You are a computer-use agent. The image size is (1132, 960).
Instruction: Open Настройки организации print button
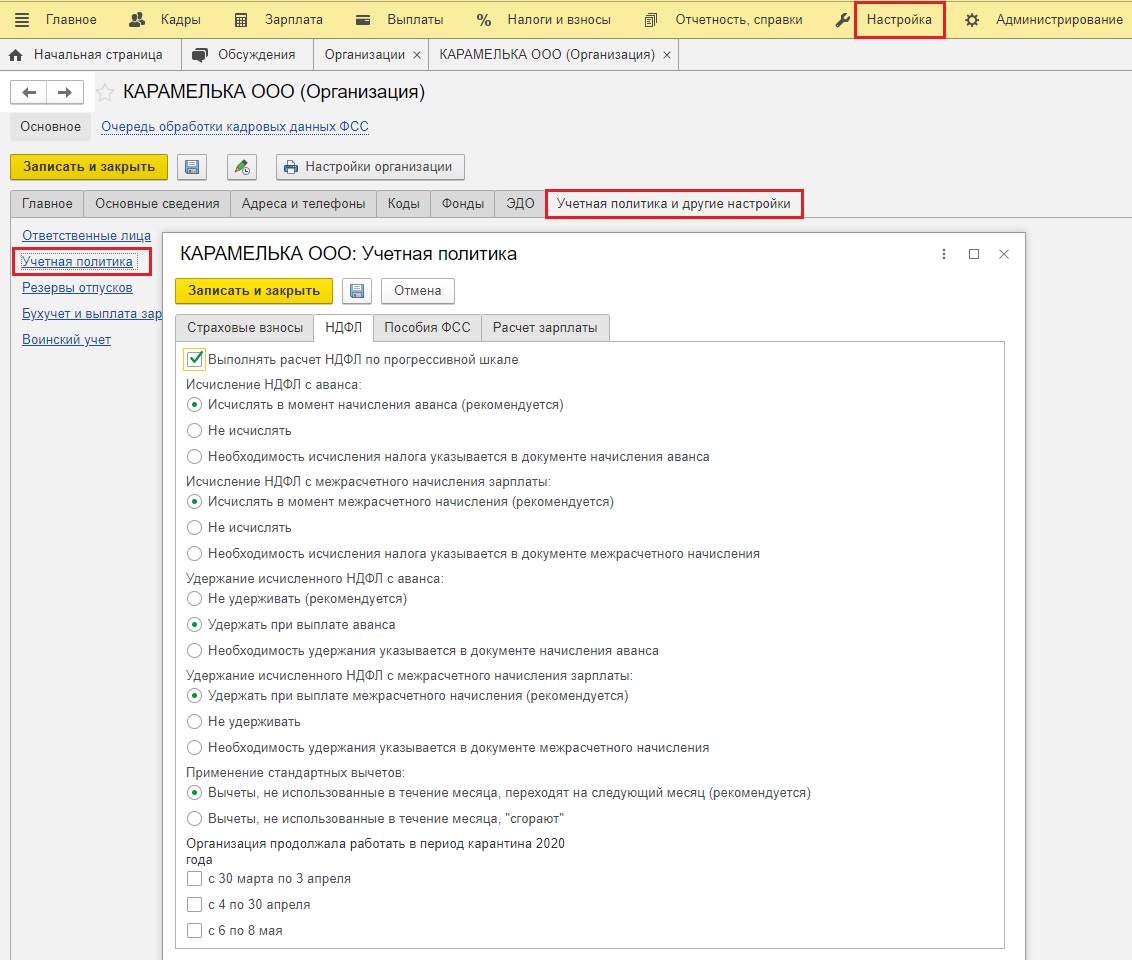[x=370, y=167]
